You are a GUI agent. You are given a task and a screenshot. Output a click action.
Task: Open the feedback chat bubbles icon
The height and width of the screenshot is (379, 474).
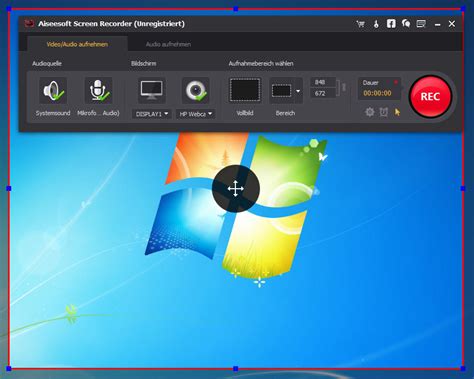tap(406, 24)
